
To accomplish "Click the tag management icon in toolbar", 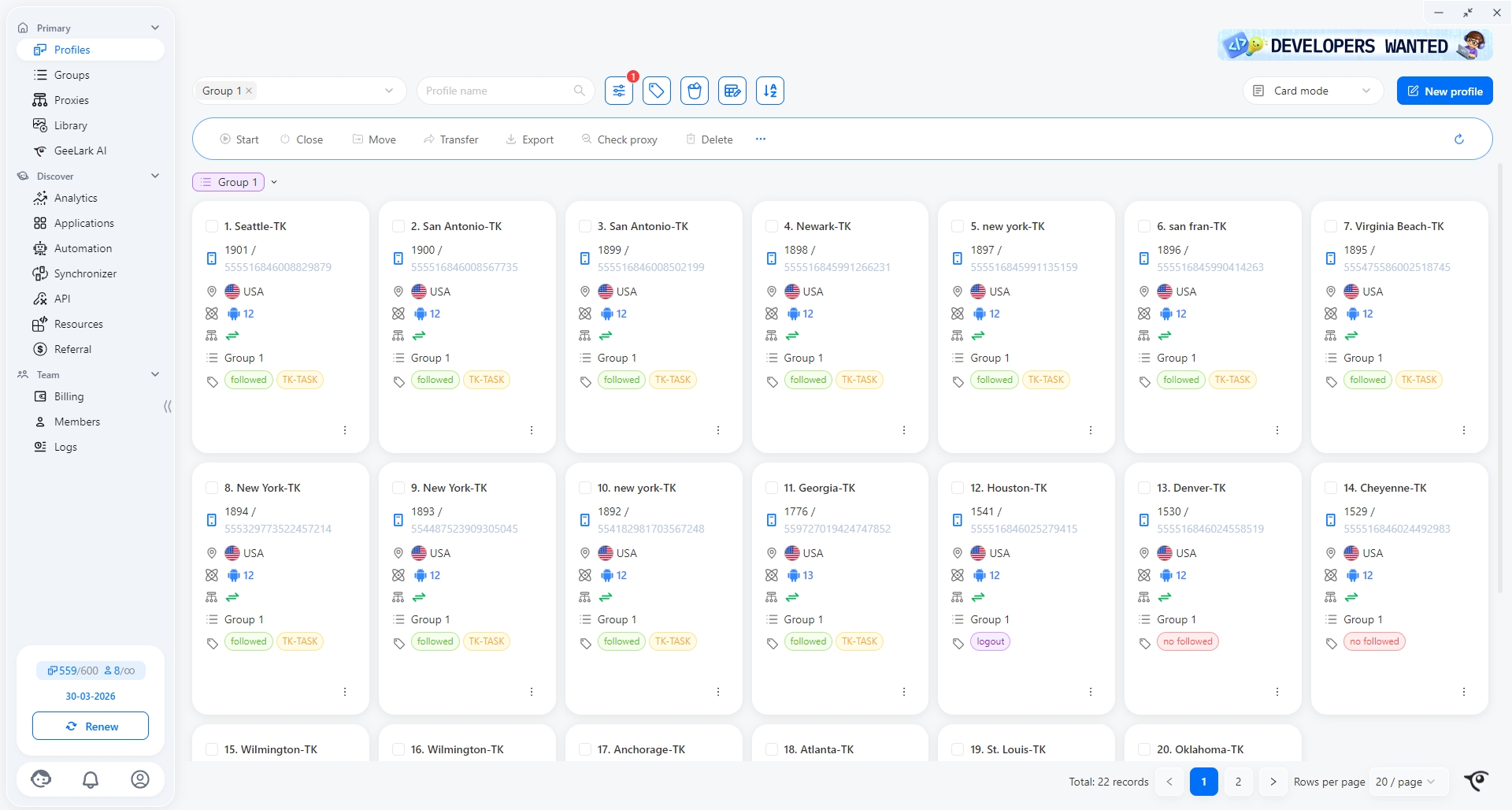I will pyautogui.click(x=657, y=91).
